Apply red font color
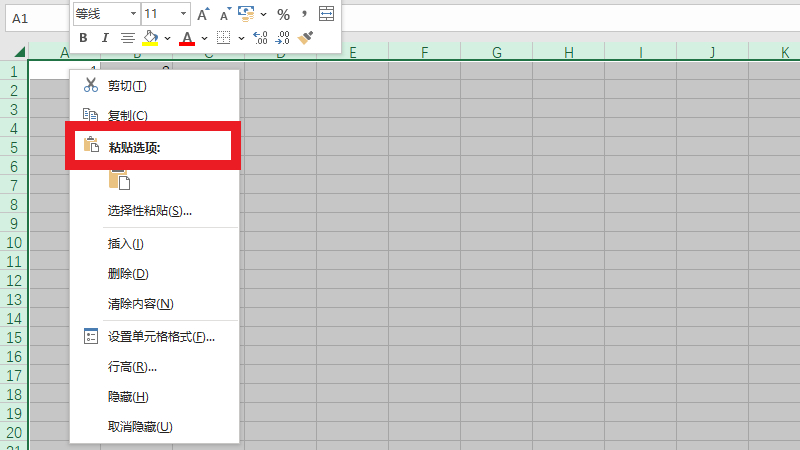This screenshot has width=800, height=450. coord(187,38)
